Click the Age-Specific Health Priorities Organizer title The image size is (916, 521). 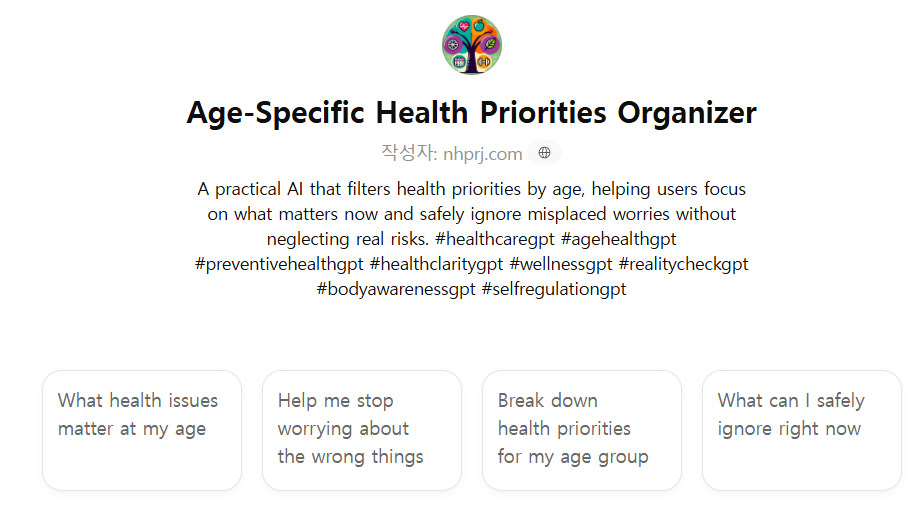(471, 113)
